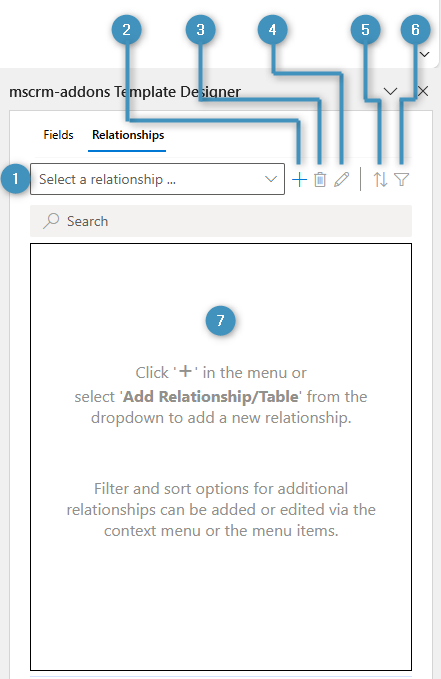Click the trash can delete relationship icon
The height and width of the screenshot is (679, 441).
click(320, 179)
